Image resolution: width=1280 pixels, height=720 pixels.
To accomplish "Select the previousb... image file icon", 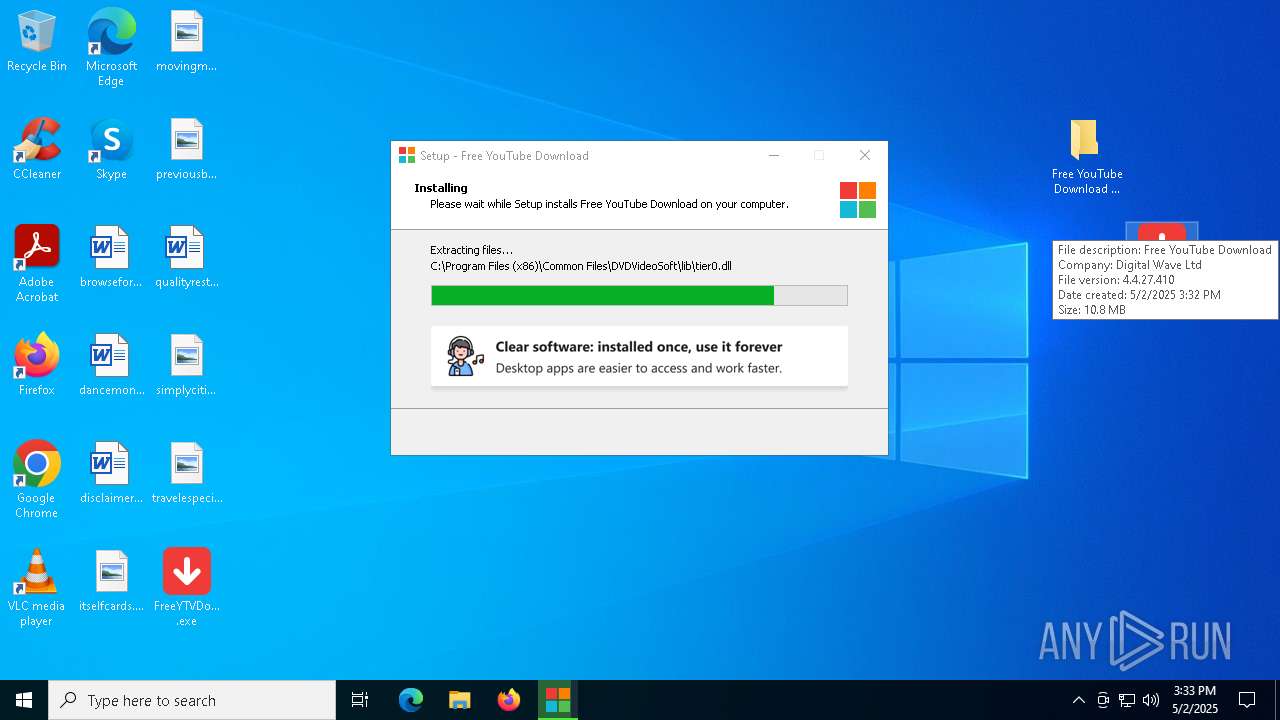I will [186, 150].
